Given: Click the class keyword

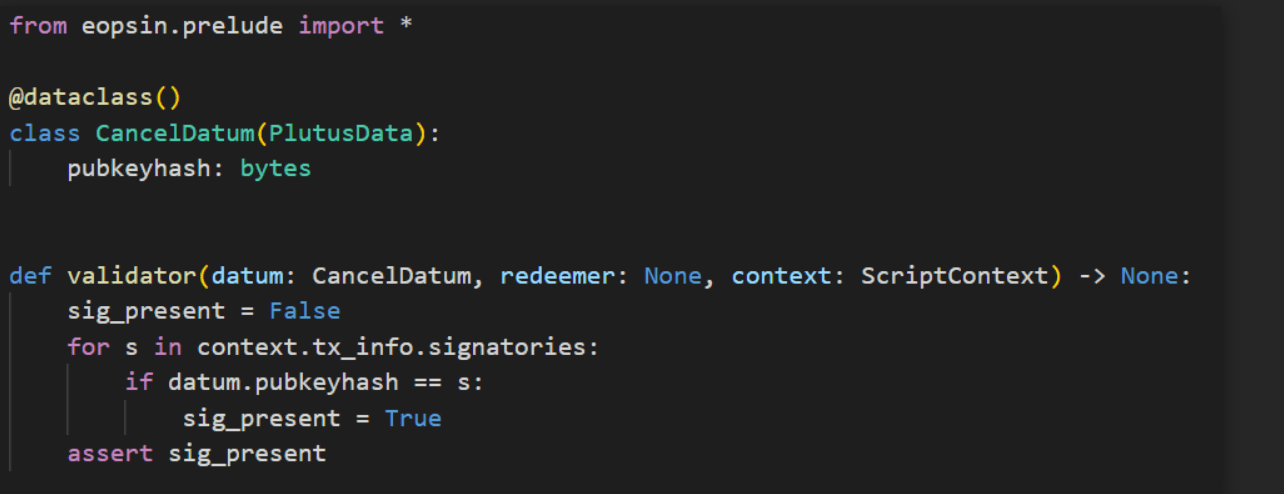Looking at the screenshot, I should [x=45, y=133].
